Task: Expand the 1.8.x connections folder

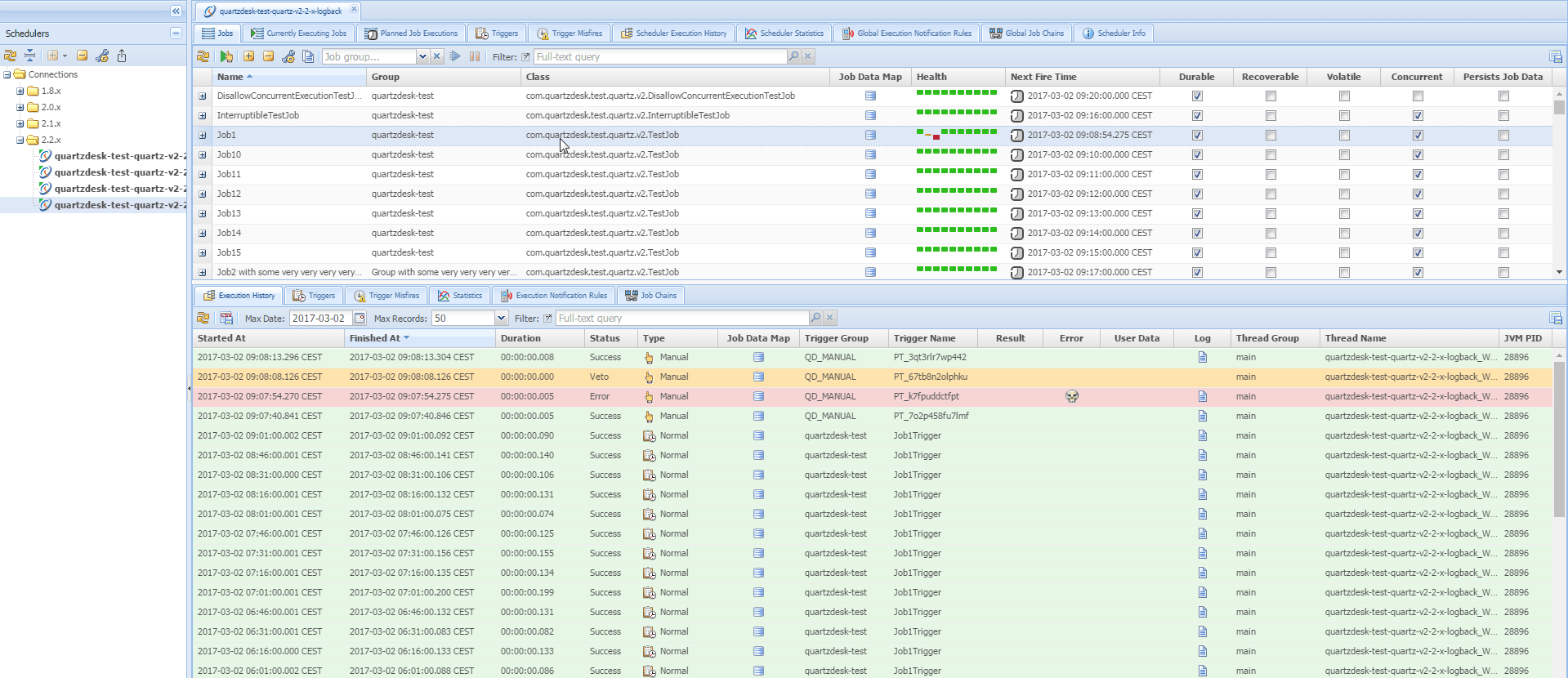Action: [x=20, y=91]
